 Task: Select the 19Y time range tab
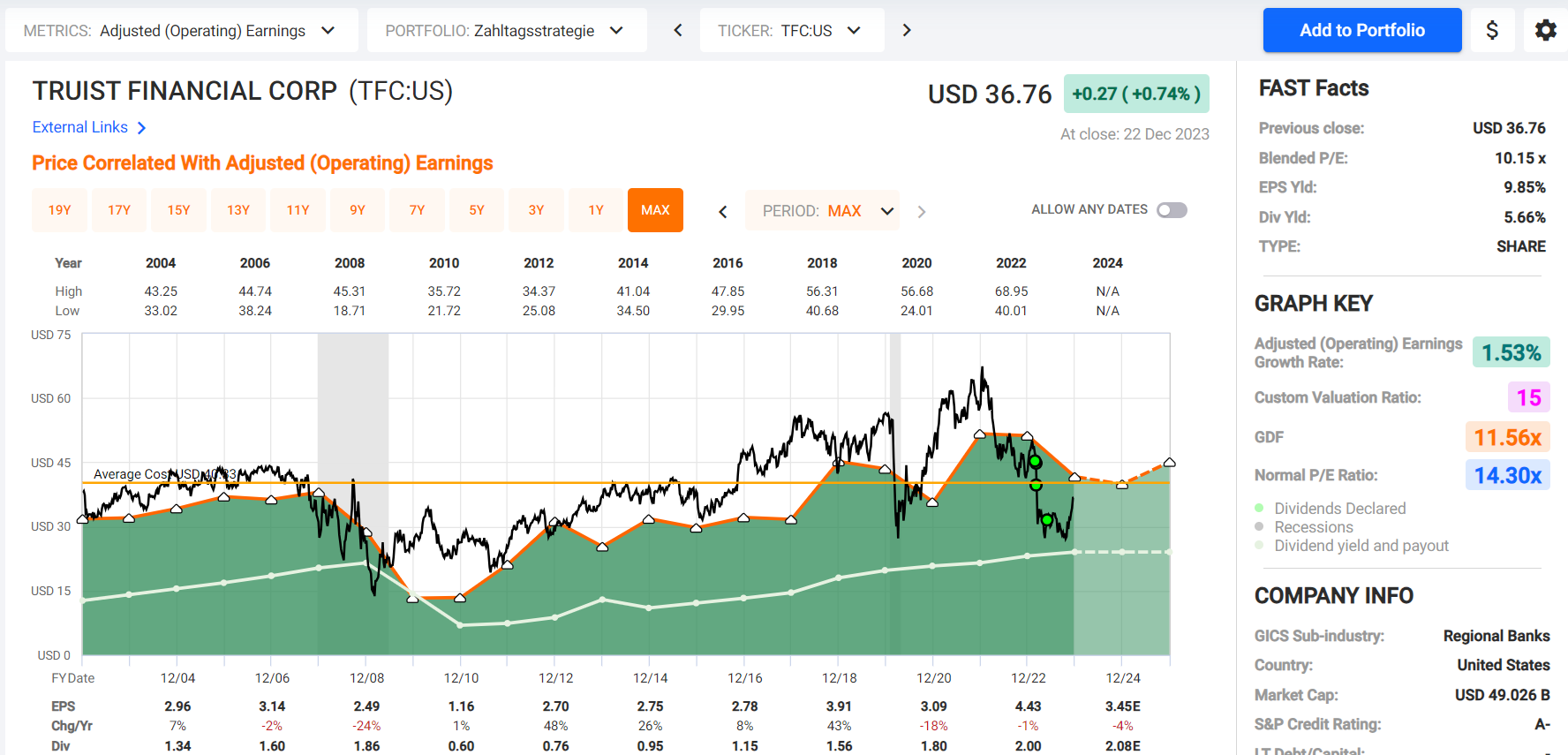(59, 210)
